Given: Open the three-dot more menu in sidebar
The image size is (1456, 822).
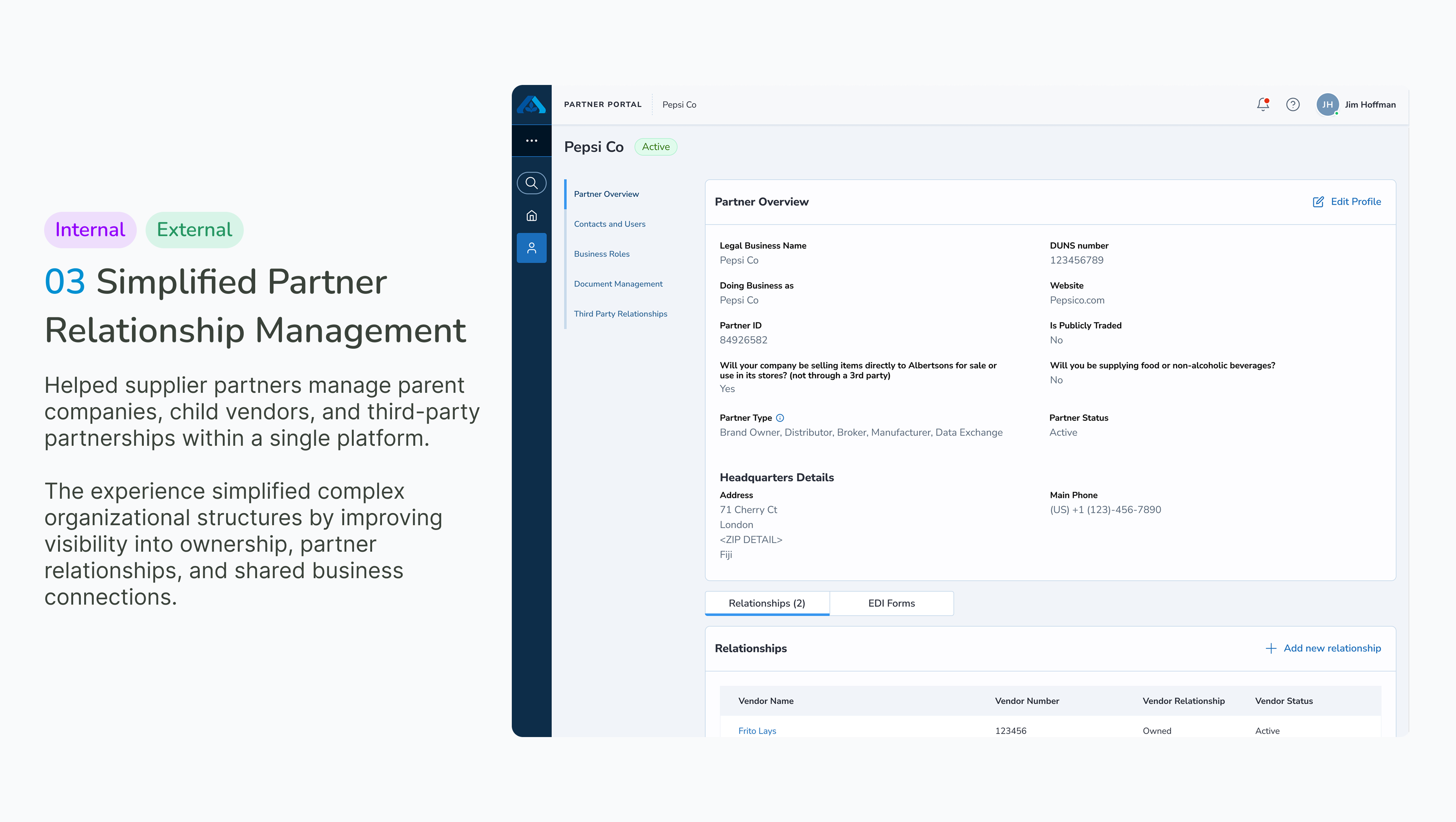Looking at the screenshot, I should pos(531,140).
